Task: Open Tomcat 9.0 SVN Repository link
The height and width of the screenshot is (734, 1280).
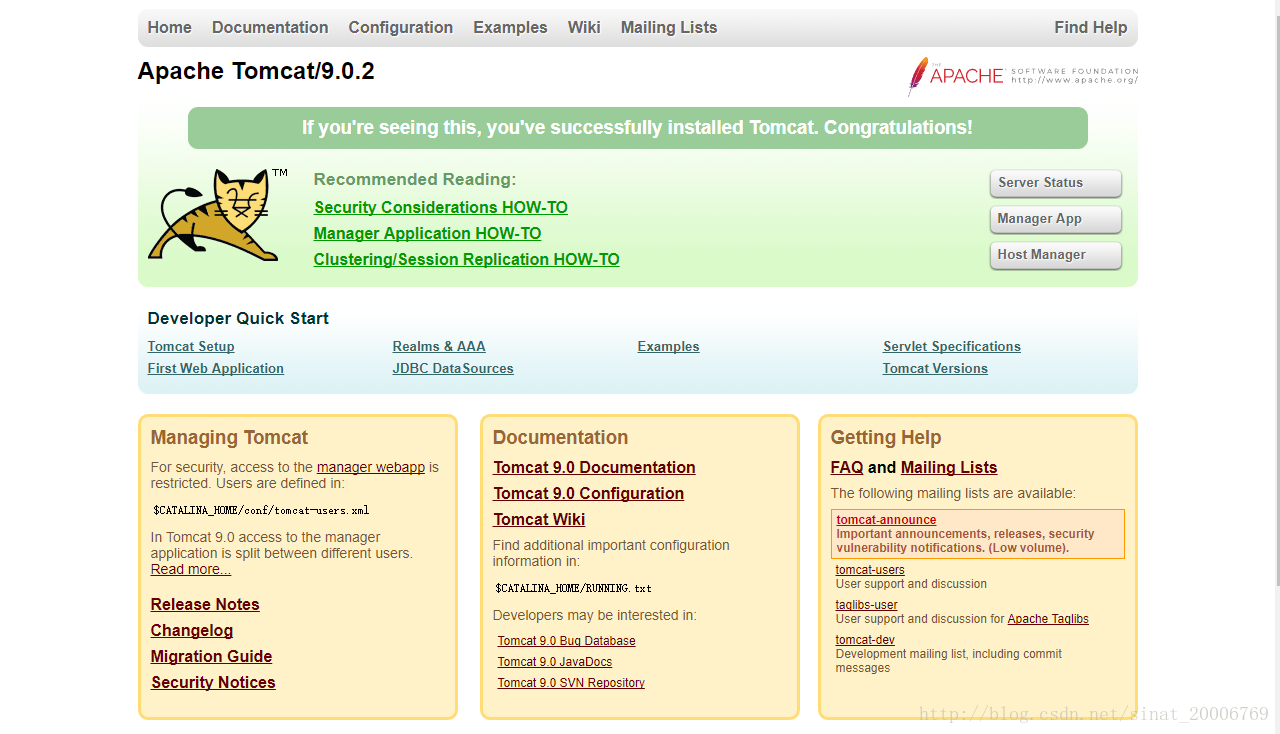Action: pos(571,683)
